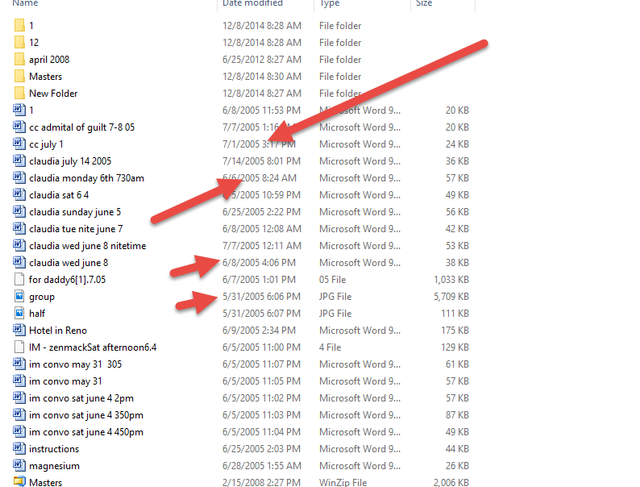Sort by the Type column header

pyautogui.click(x=329, y=3)
